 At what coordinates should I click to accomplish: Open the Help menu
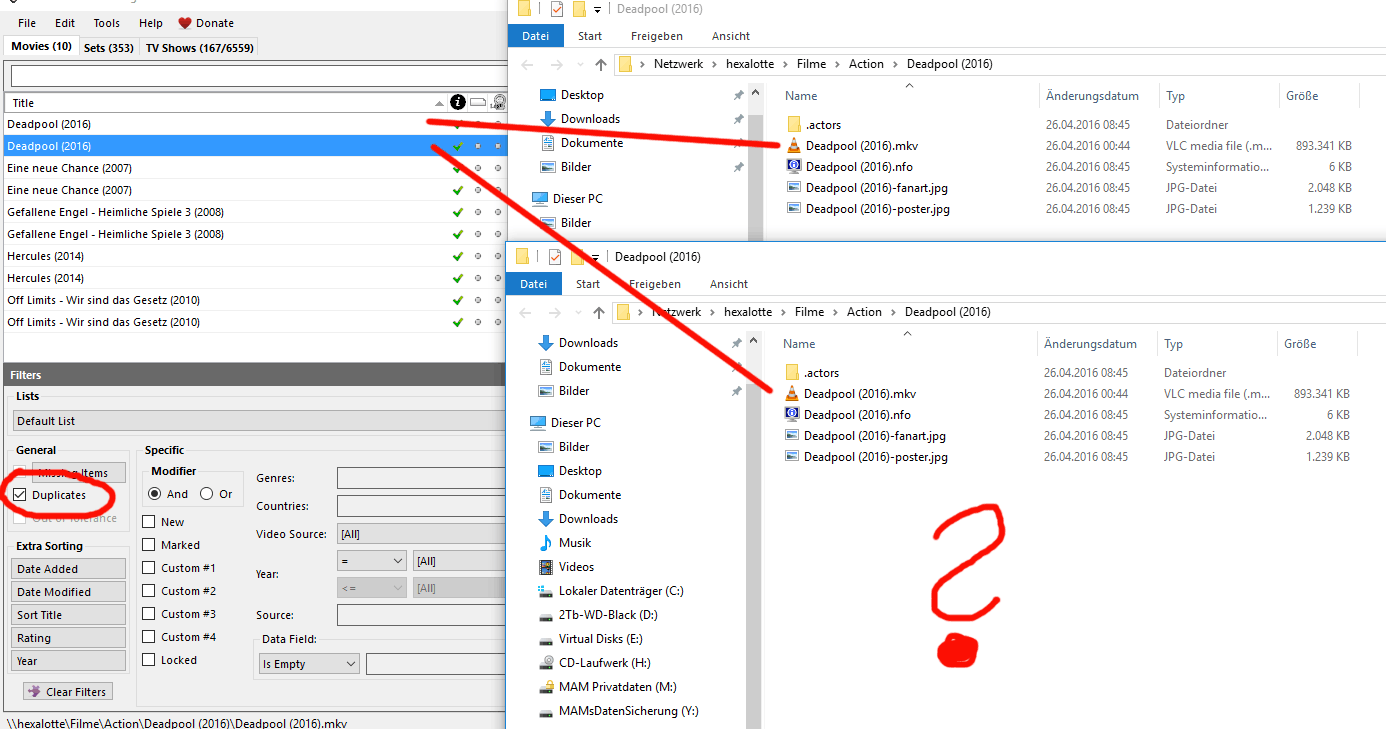pos(151,23)
